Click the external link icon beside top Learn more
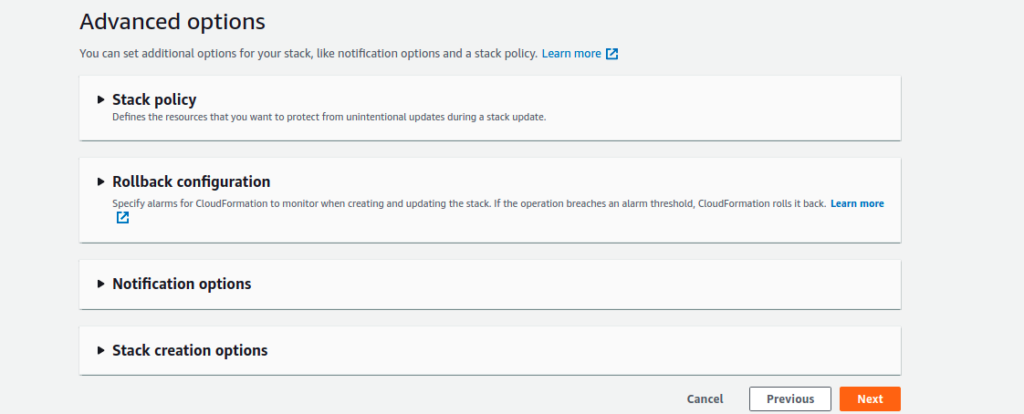The width and height of the screenshot is (1024, 414). pyautogui.click(x=612, y=54)
